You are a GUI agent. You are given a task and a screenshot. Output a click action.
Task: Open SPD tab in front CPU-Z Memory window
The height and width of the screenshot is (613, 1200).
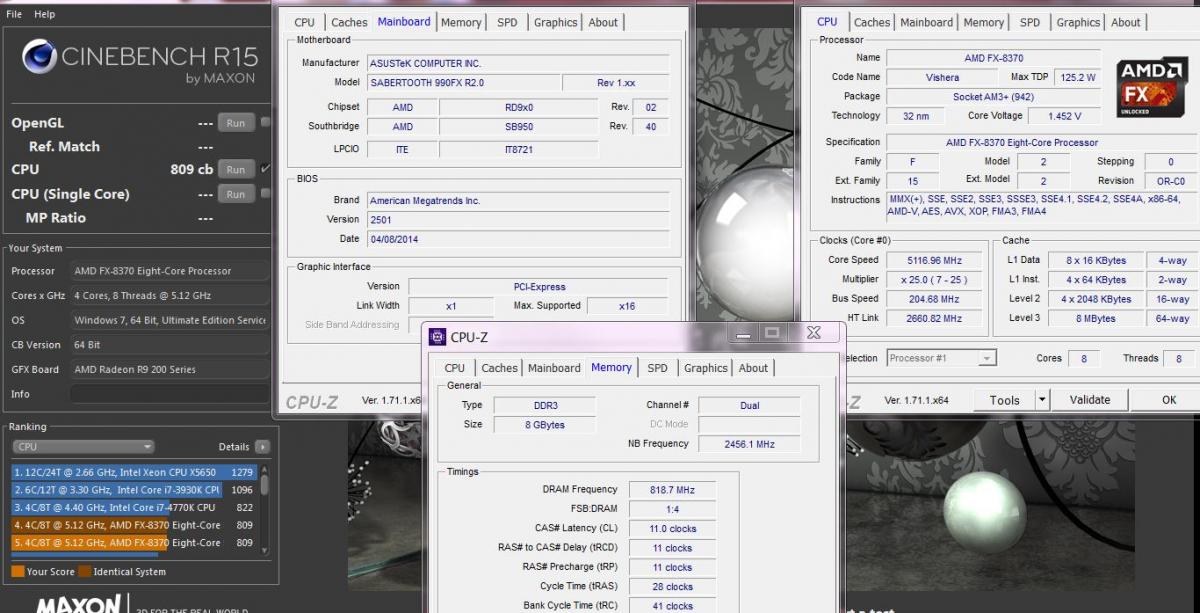point(657,368)
